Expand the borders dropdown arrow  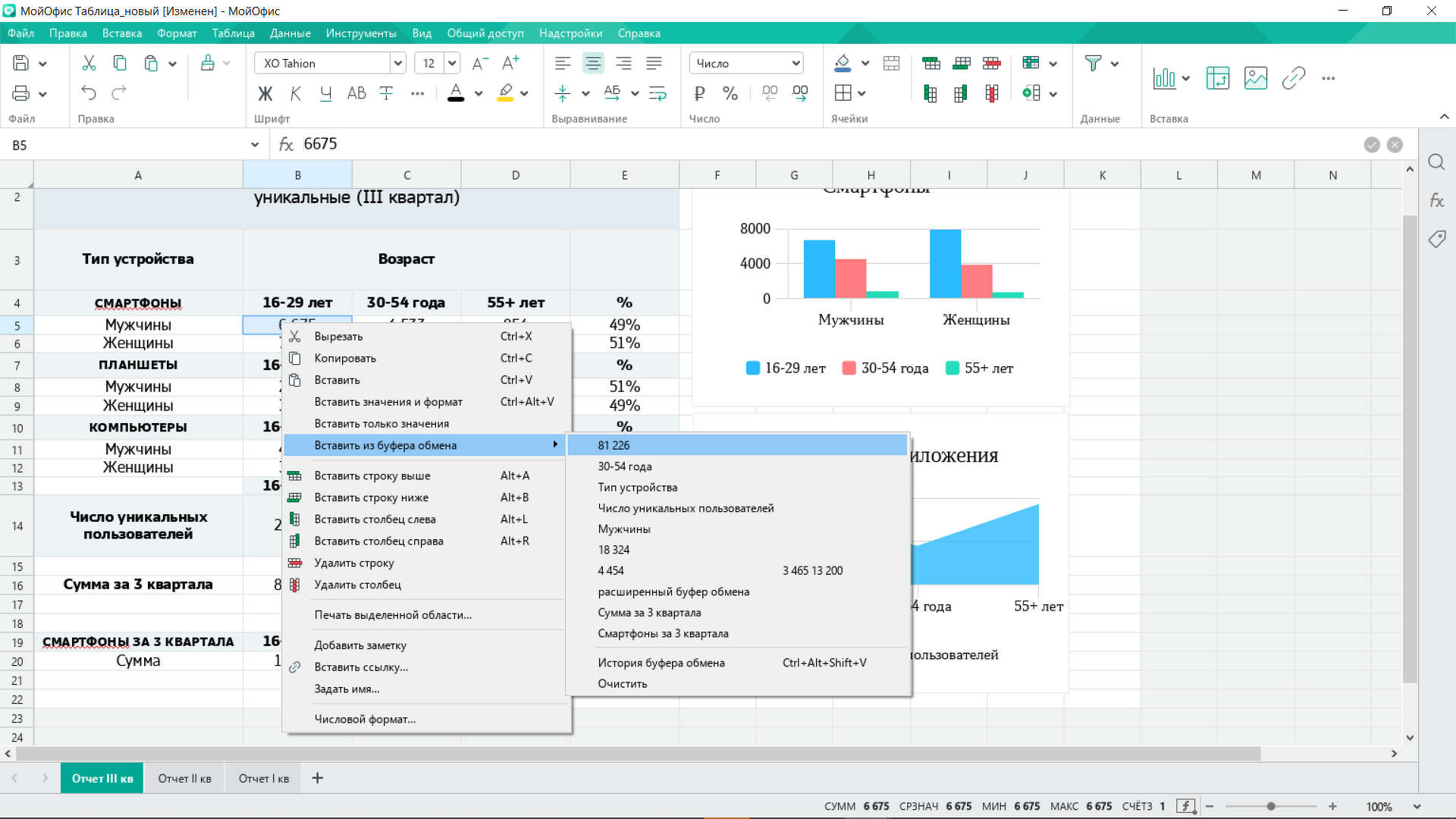pyautogui.click(x=861, y=94)
